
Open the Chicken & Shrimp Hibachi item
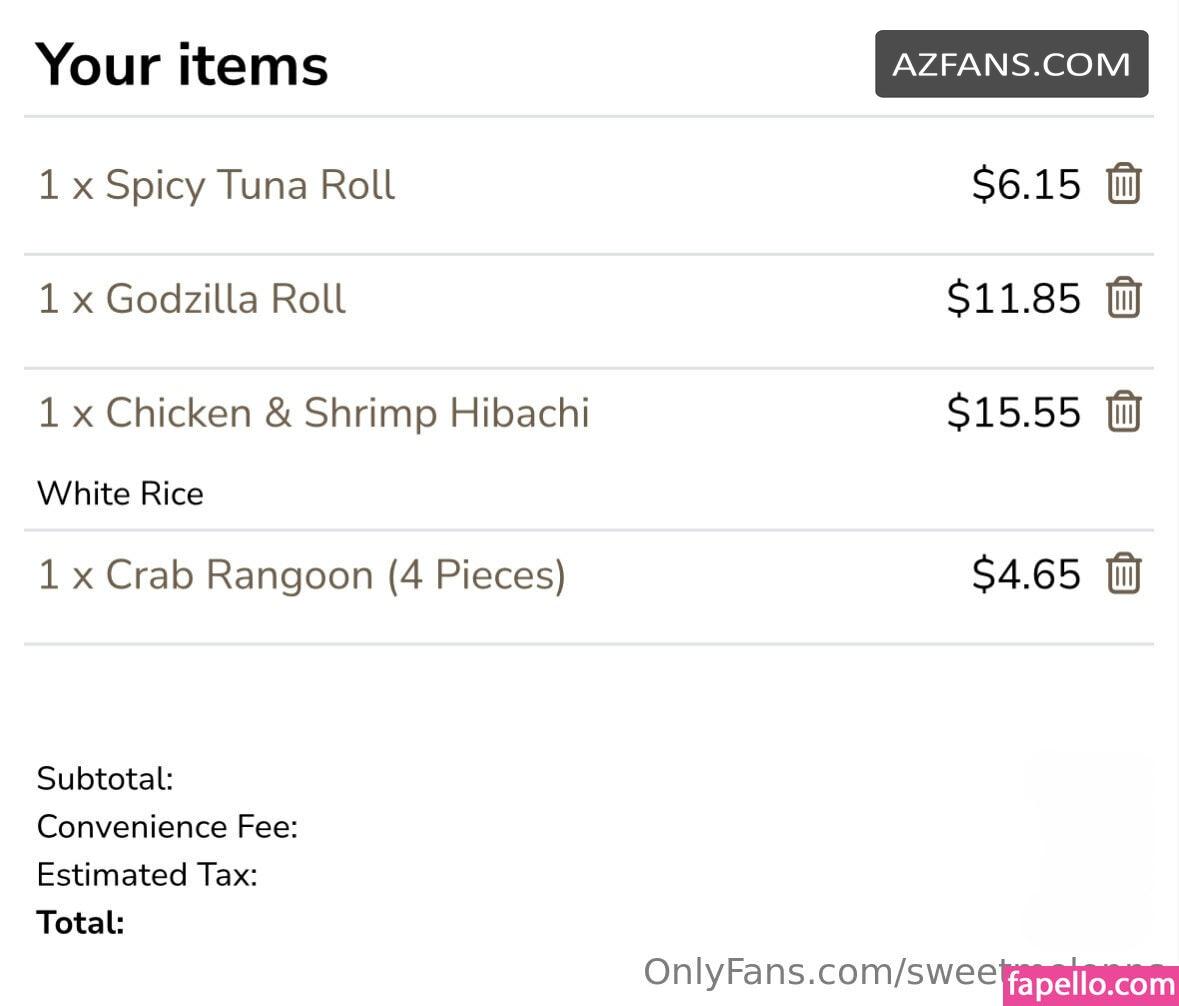tap(314, 413)
